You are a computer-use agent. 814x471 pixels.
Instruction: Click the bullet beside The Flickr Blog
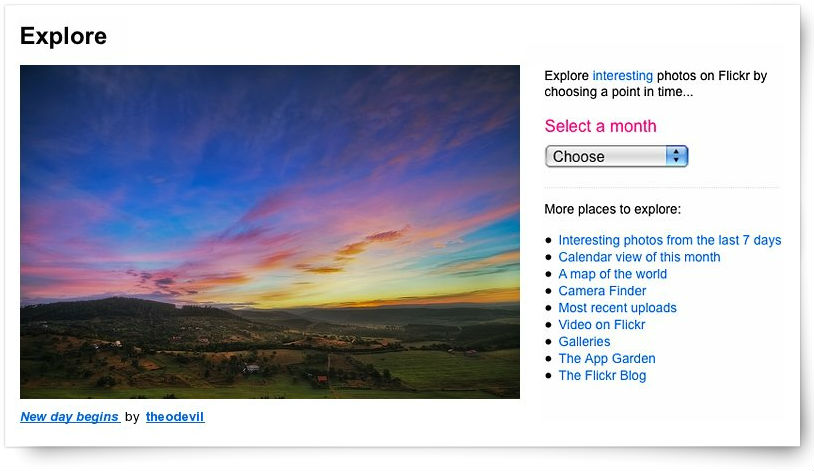point(549,375)
